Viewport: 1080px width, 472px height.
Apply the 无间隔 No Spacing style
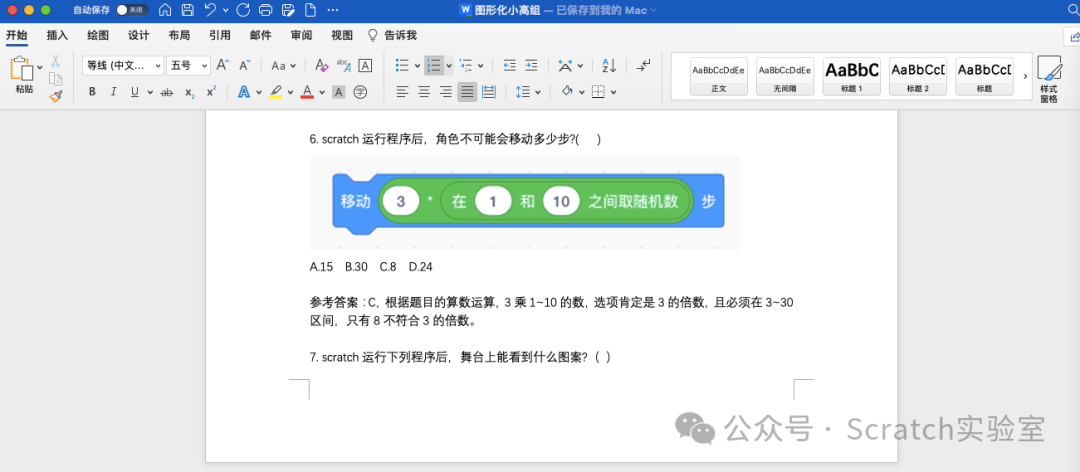(785, 76)
